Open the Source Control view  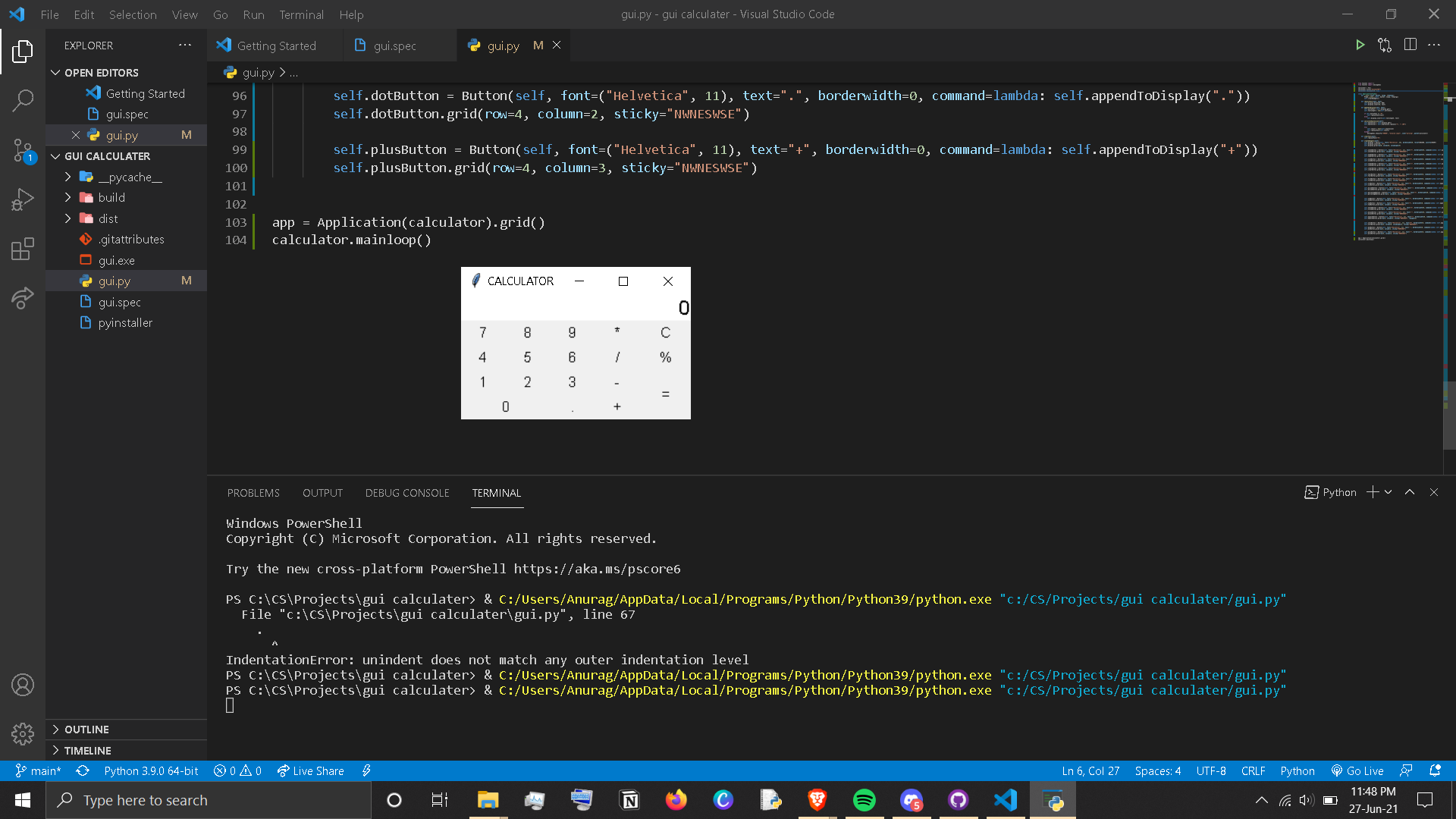pyautogui.click(x=23, y=149)
